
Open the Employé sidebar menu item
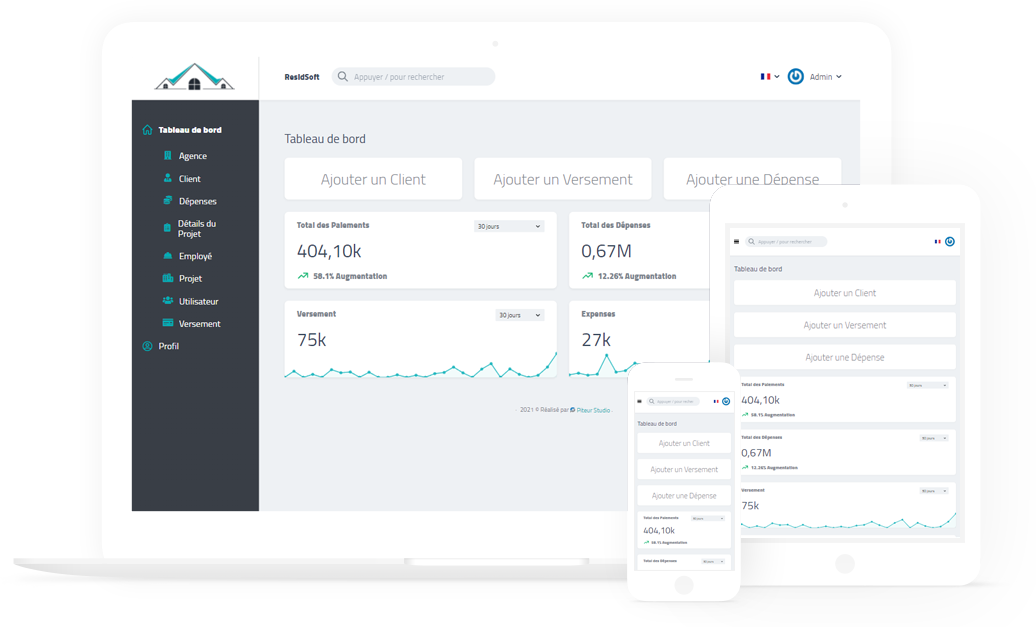coord(196,256)
